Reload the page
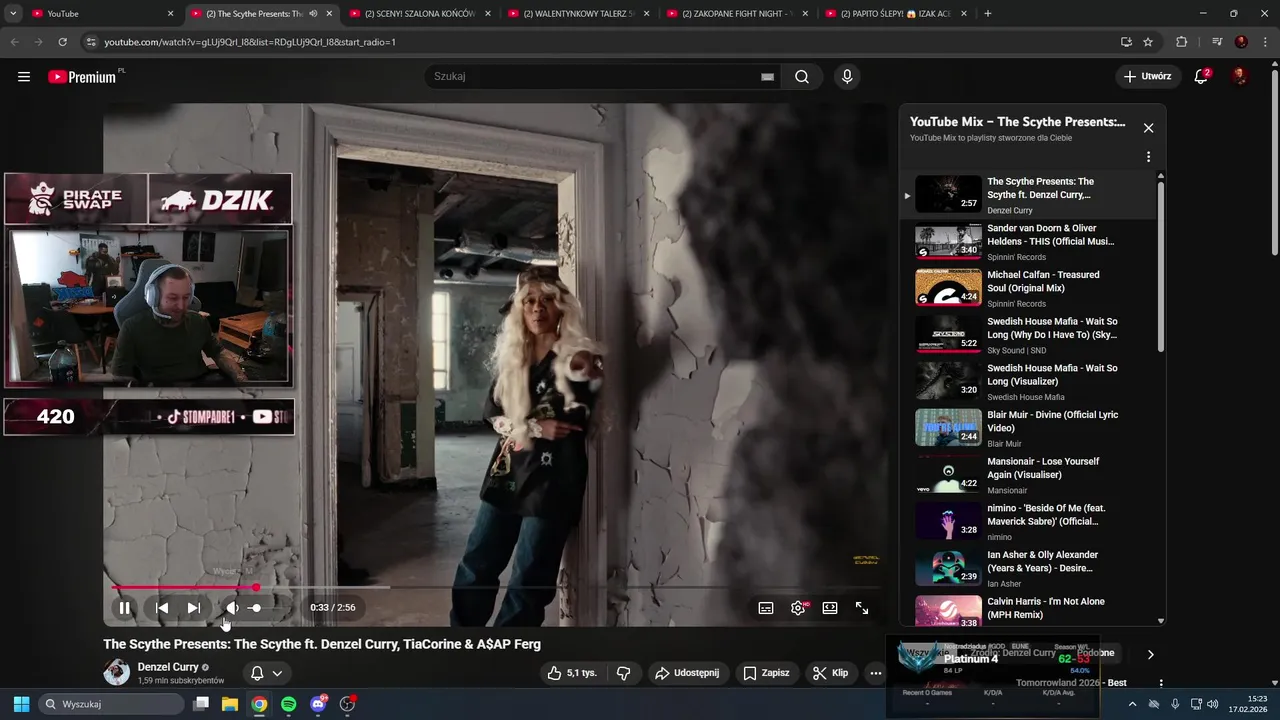Image resolution: width=1280 pixels, height=720 pixels. 63,42
